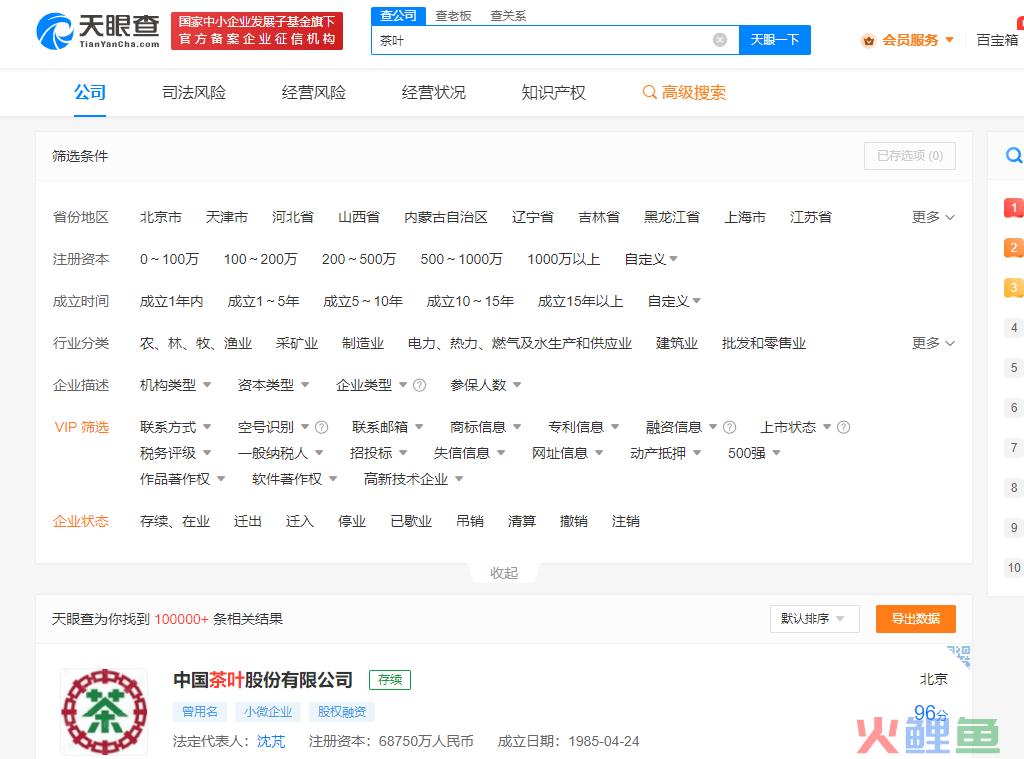1024x759 pixels.
Task: Click the crown icon beside 会员服务
Action: (868, 40)
